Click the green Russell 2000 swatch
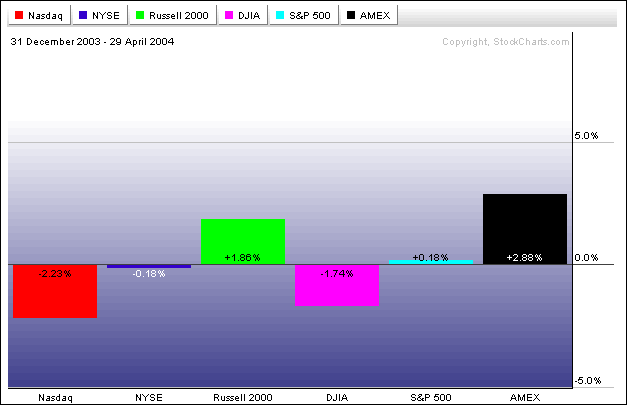 [140, 15]
